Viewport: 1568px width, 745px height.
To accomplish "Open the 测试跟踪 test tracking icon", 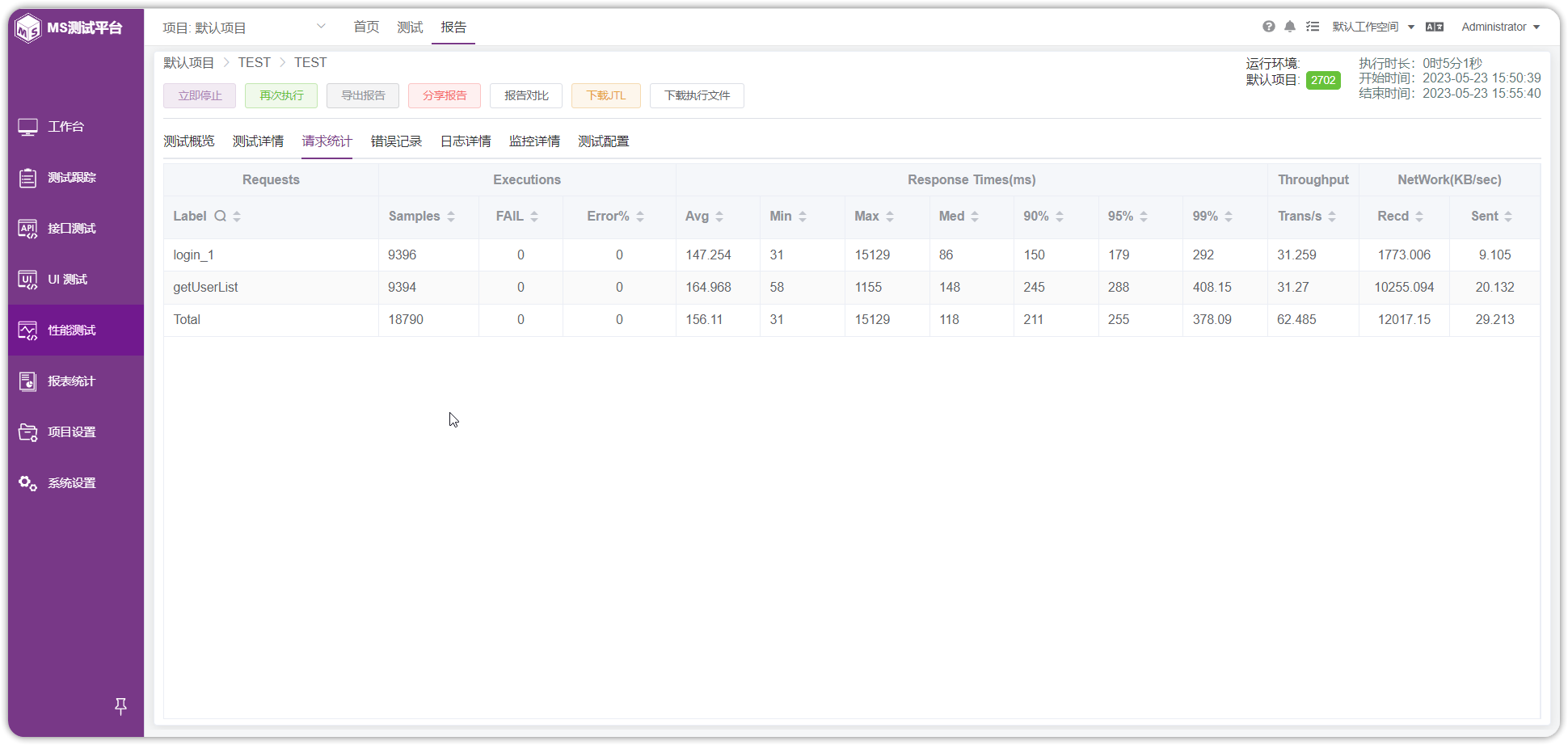I will [x=27, y=178].
